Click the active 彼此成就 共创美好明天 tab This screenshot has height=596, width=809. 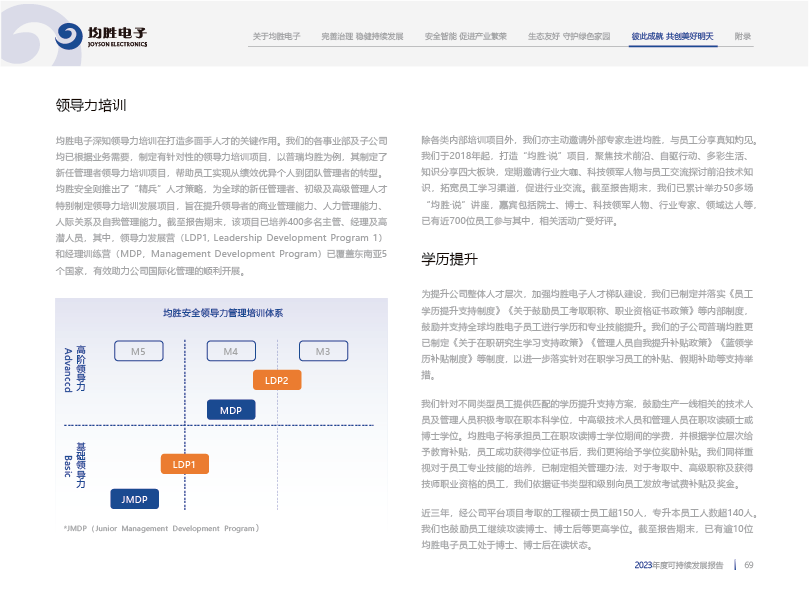672,36
